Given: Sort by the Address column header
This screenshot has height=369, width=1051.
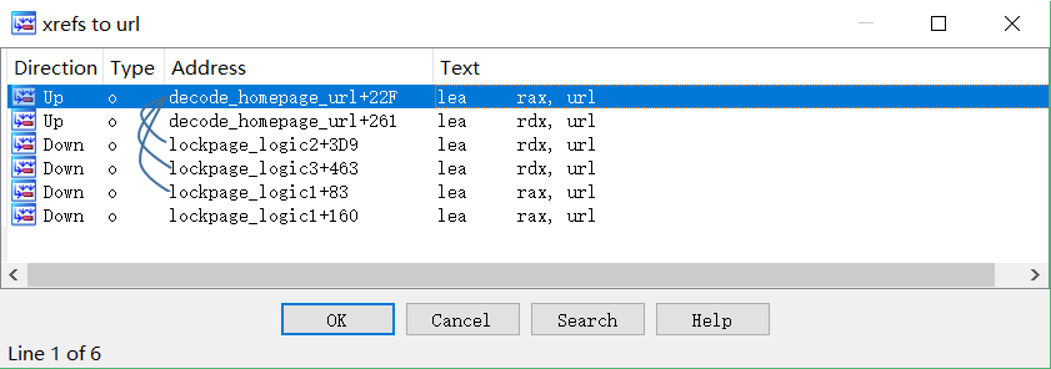Looking at the screenshot, I should point(298,68).
